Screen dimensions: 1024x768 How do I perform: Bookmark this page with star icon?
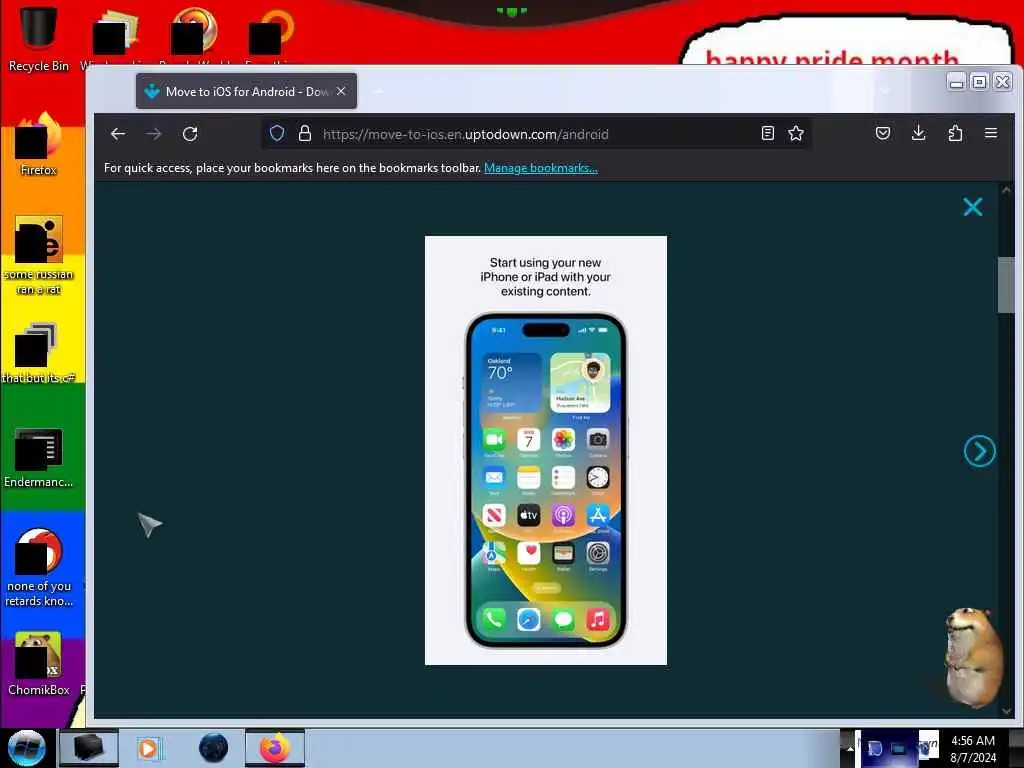tap(795, 133)
